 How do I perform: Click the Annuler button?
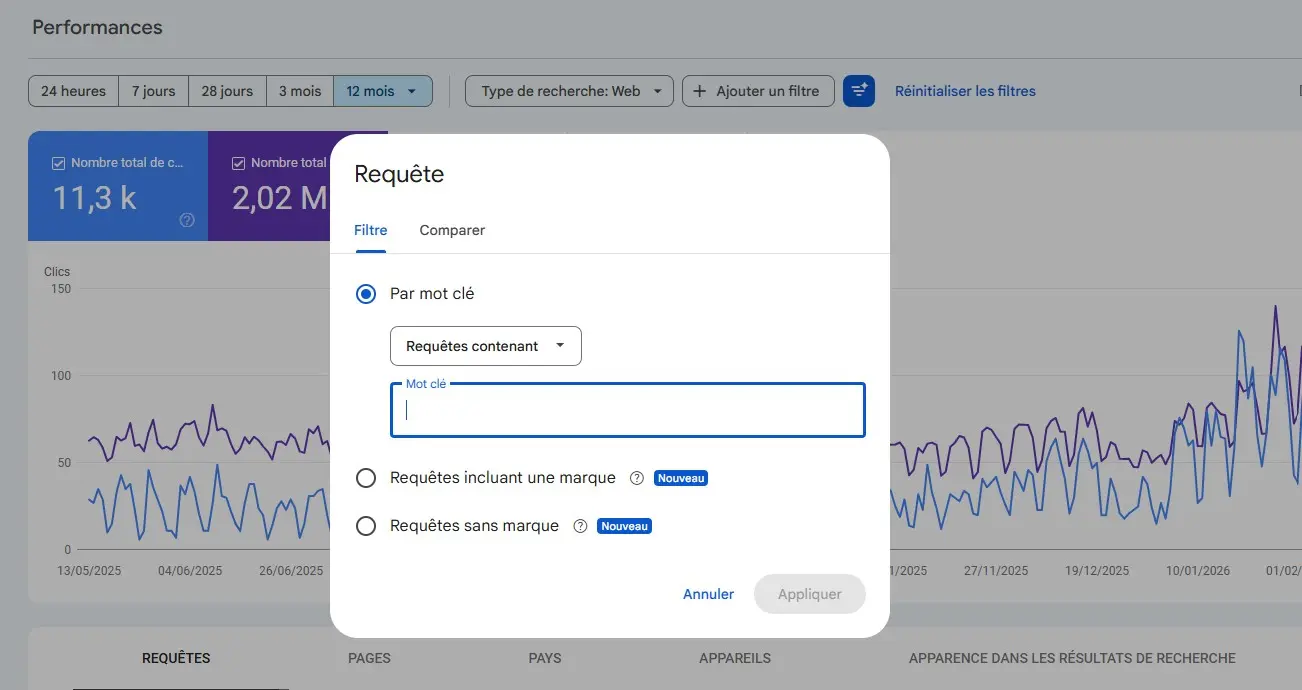pos(708,594)
